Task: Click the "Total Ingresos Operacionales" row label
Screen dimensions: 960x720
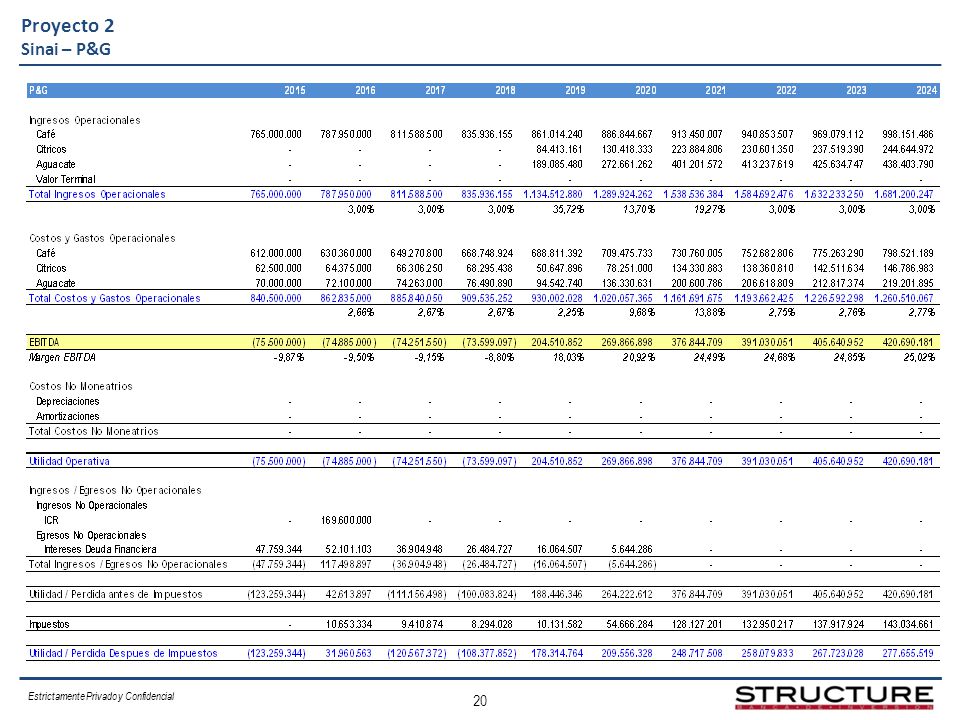Action: [97, 194]
